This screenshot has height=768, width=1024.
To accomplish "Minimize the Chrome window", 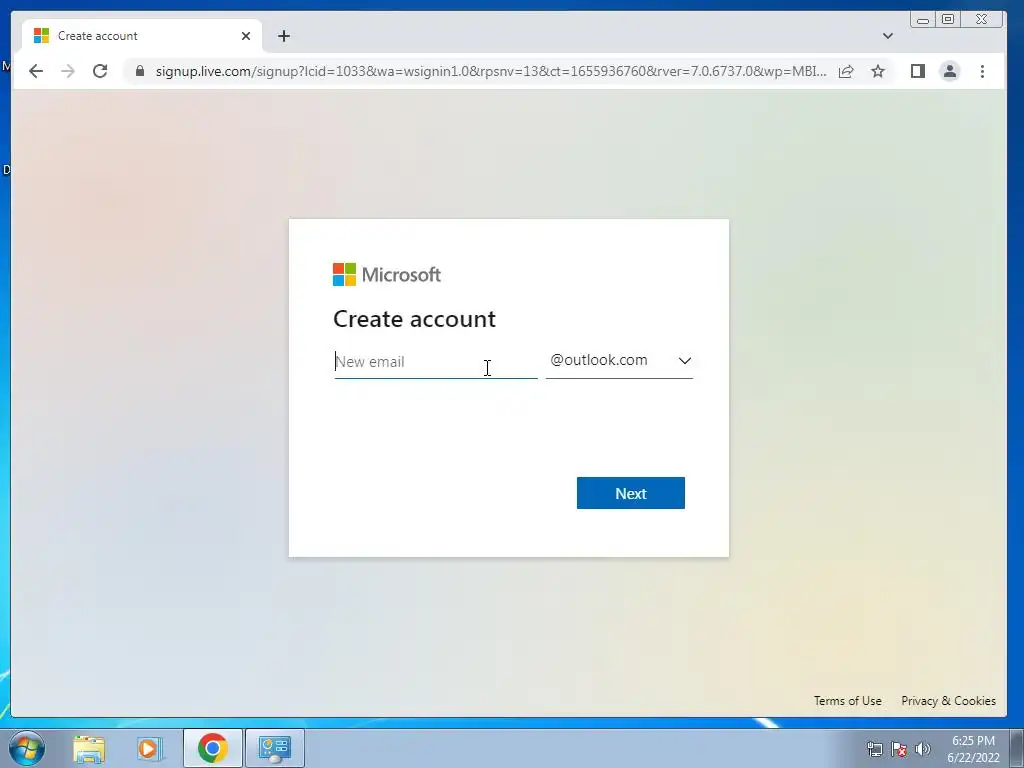I will coord(923,20).
